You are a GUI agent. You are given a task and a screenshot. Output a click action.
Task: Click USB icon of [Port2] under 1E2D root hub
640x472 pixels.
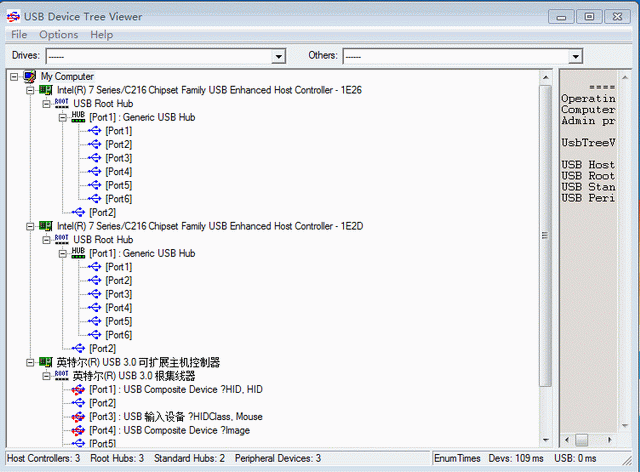point(78,348)
